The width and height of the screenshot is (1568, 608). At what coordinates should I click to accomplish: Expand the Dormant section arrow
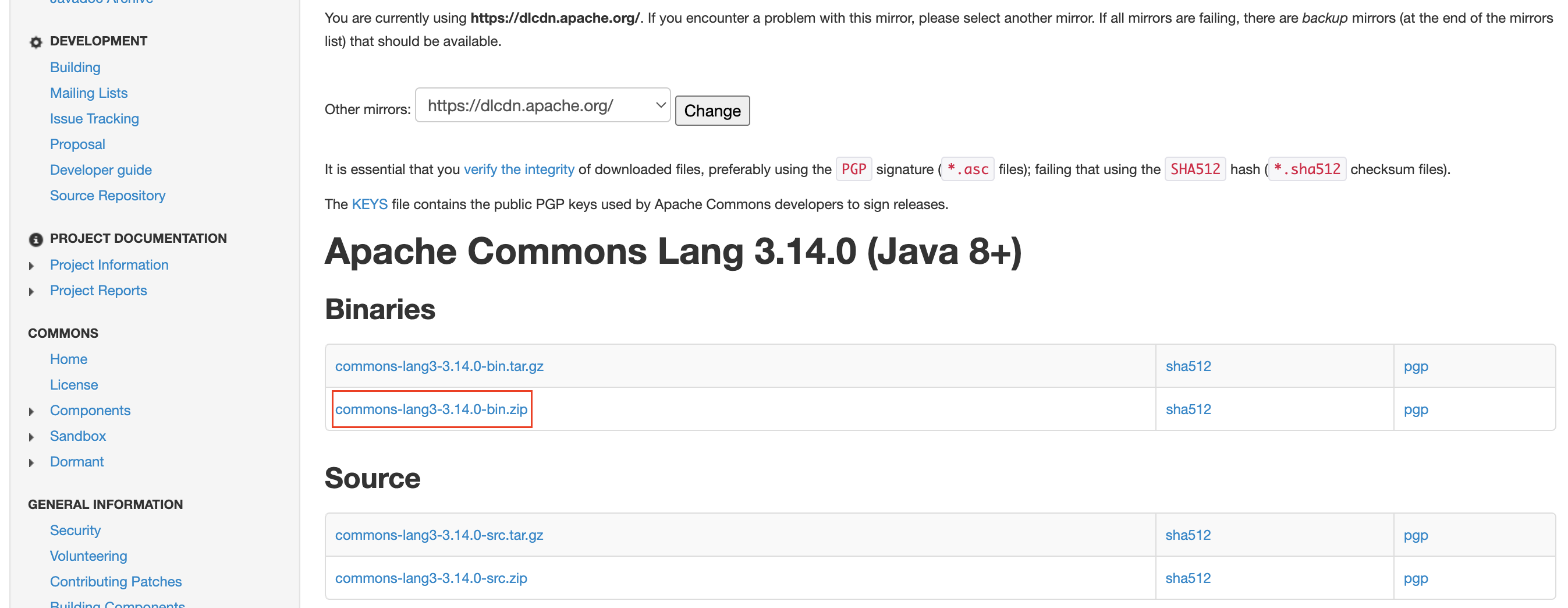[x=31, y=463]
